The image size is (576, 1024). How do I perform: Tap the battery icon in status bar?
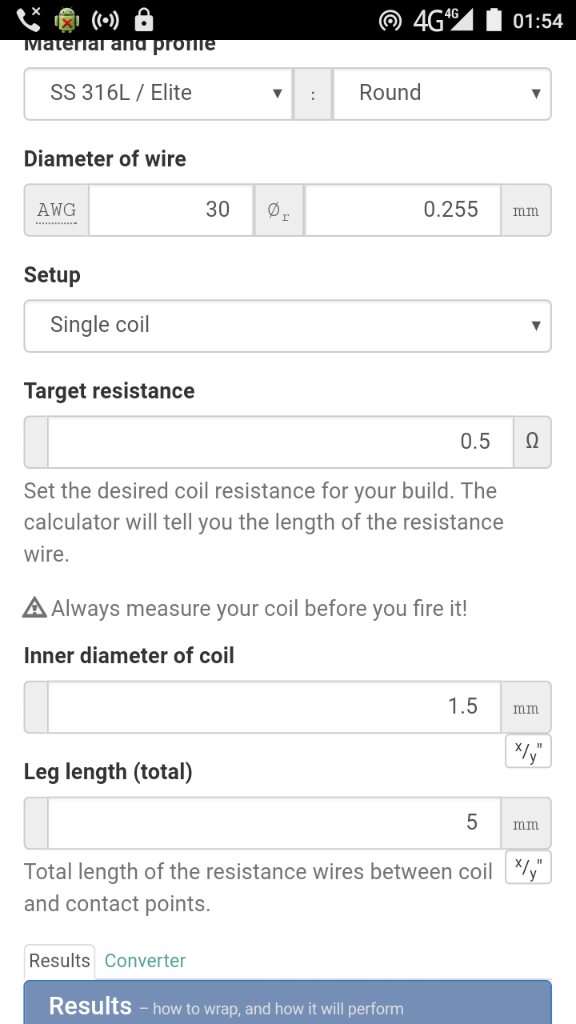494,20
